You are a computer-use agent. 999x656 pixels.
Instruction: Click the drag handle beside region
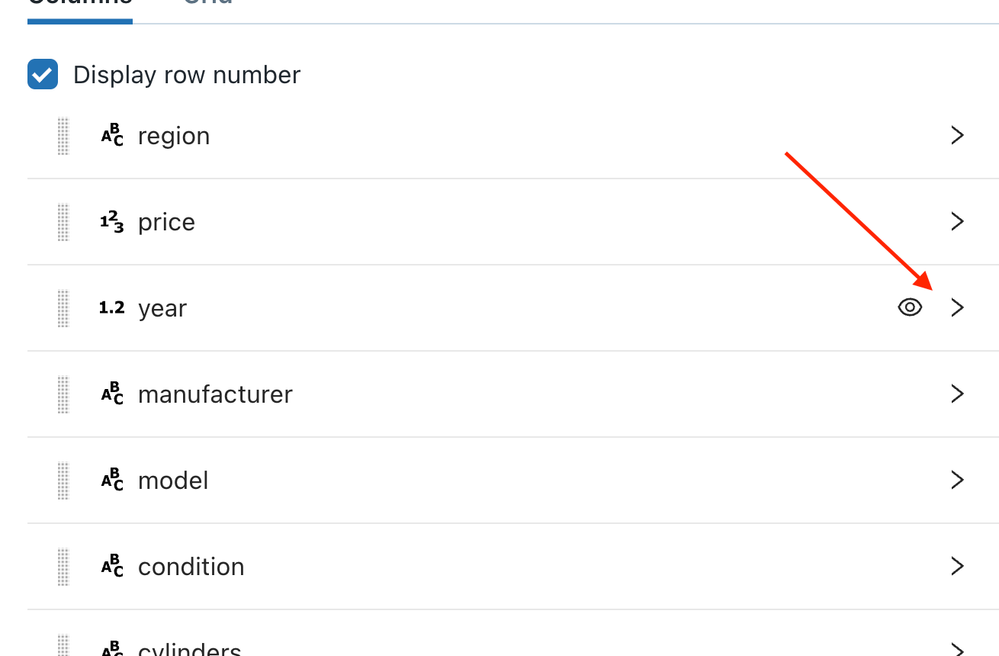pos(62,135)
